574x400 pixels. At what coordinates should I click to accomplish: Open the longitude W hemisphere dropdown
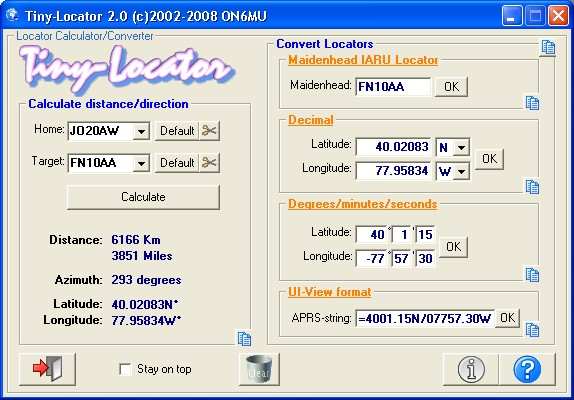(461, 171)
